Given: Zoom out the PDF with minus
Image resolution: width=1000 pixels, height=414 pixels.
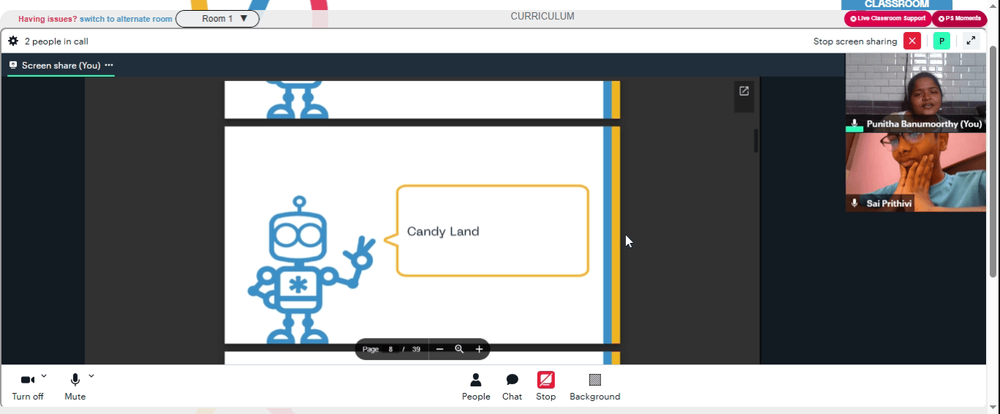Looking at the screenshot, I should tap(439, 349).
